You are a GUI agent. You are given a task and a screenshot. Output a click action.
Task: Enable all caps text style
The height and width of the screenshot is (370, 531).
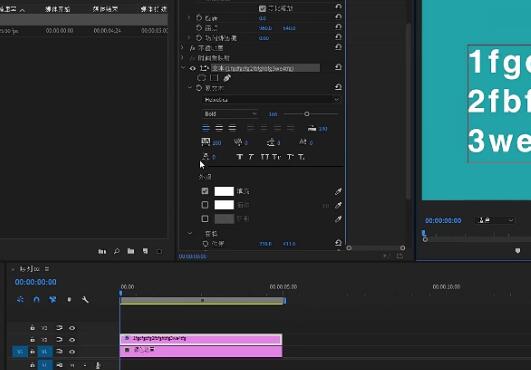tap(264, 157)
